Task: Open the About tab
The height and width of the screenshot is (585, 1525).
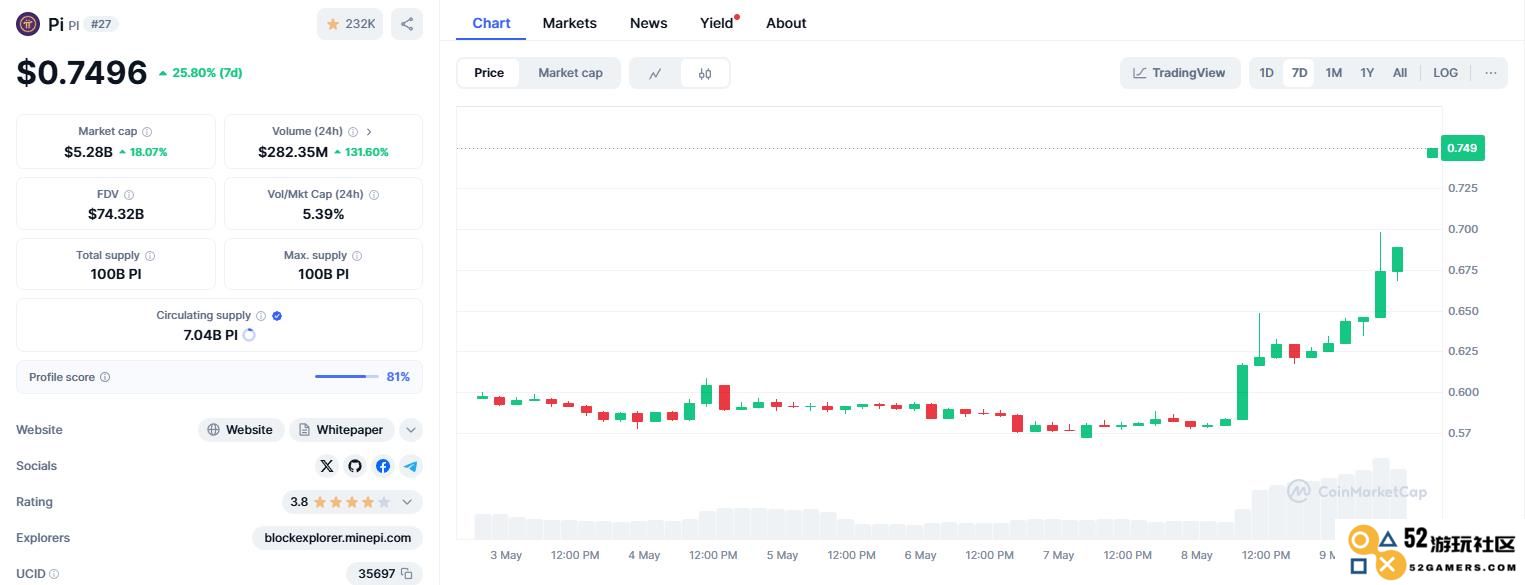Action: click(786, 23)
